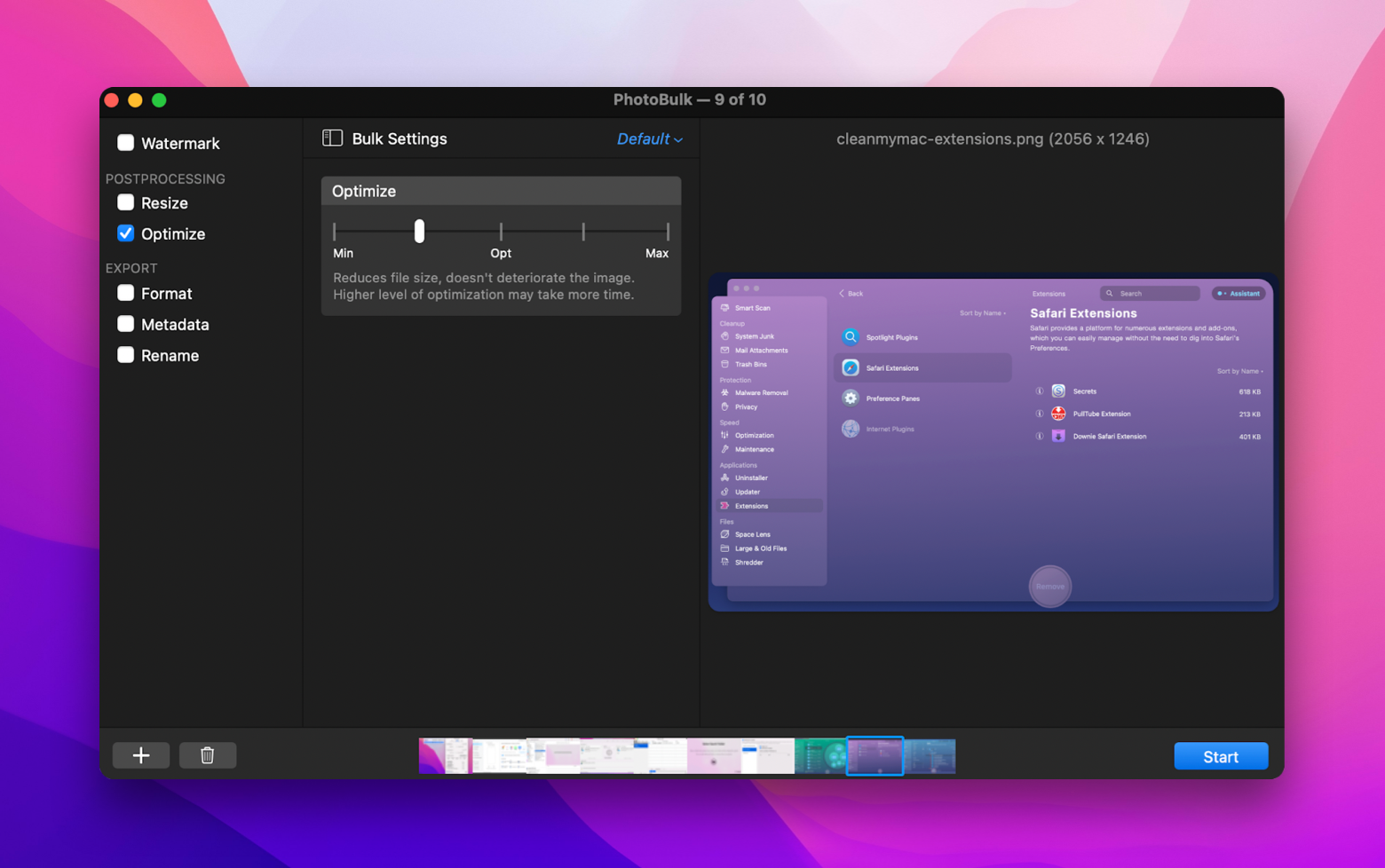Screen dimensions: 1385x868
Task: Select the highlighted purple thumbnail
Action: coord(875,756)
